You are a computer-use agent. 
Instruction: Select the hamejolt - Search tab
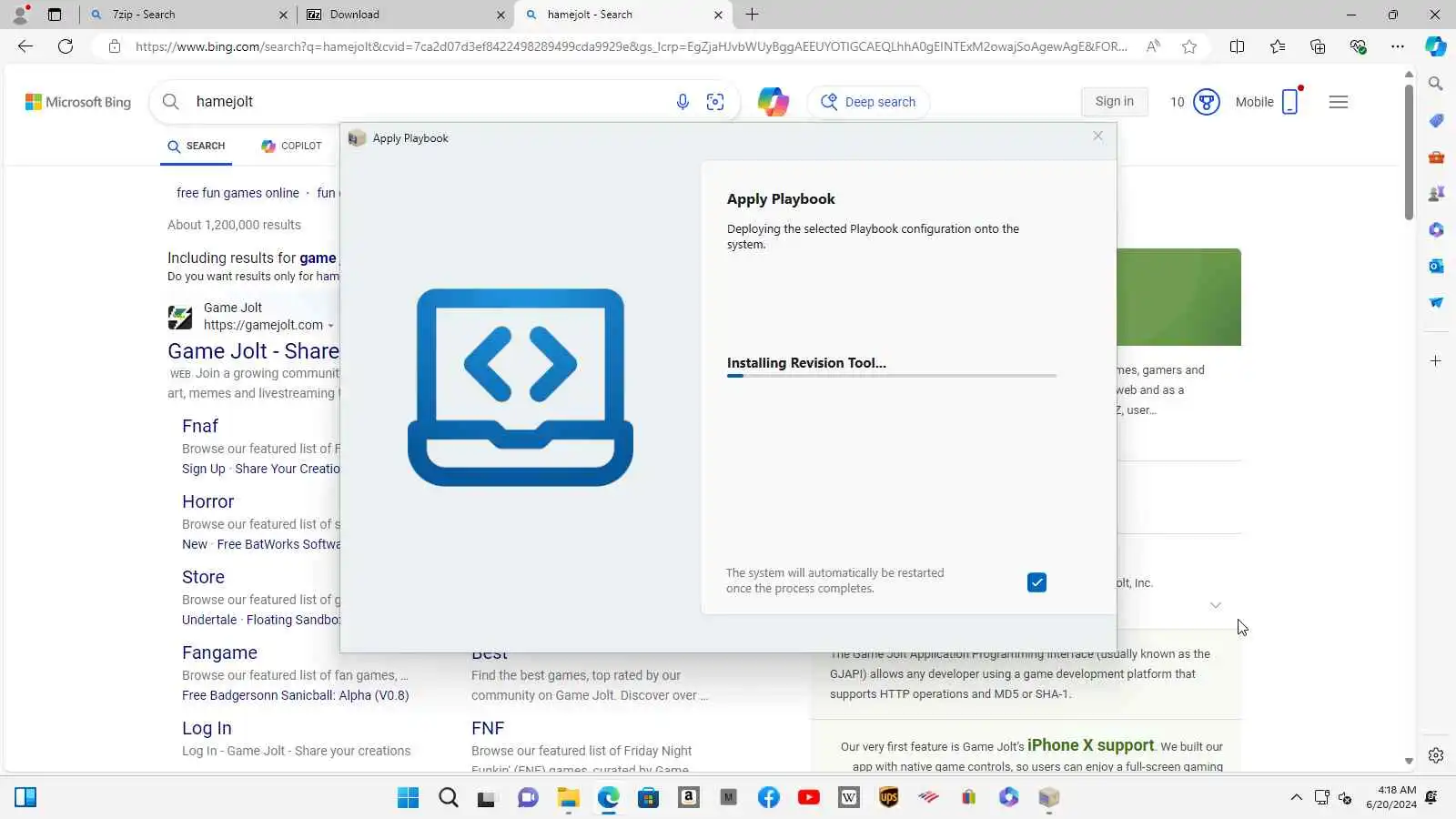click(x=623, y=15)
